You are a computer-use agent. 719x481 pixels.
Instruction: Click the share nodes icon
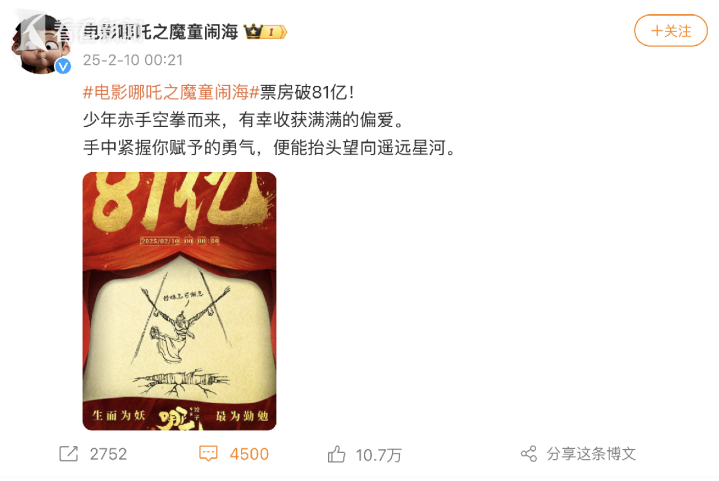tap(529, 454)
